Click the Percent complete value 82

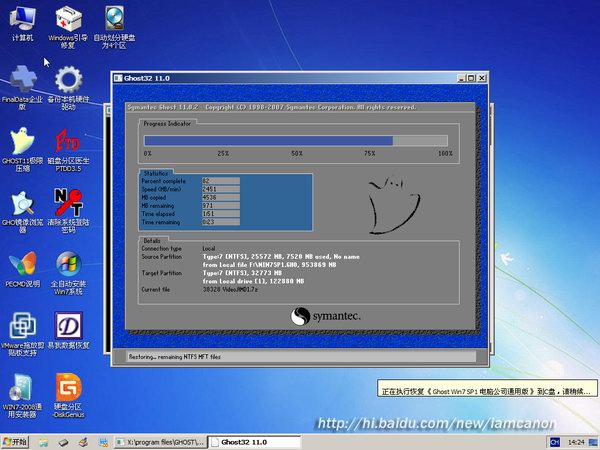[221, 181]
